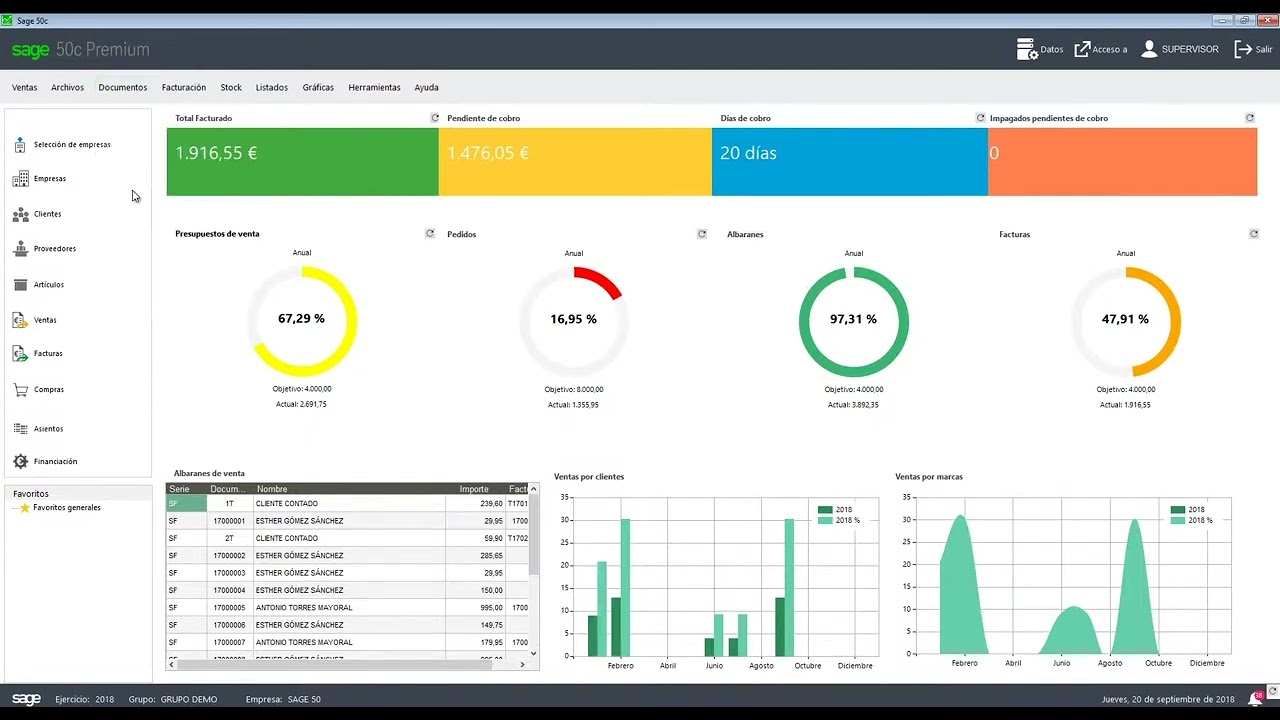The image size is (1280, 720).
Task: Open the Herramientas menu
Action: click(375, 88)
